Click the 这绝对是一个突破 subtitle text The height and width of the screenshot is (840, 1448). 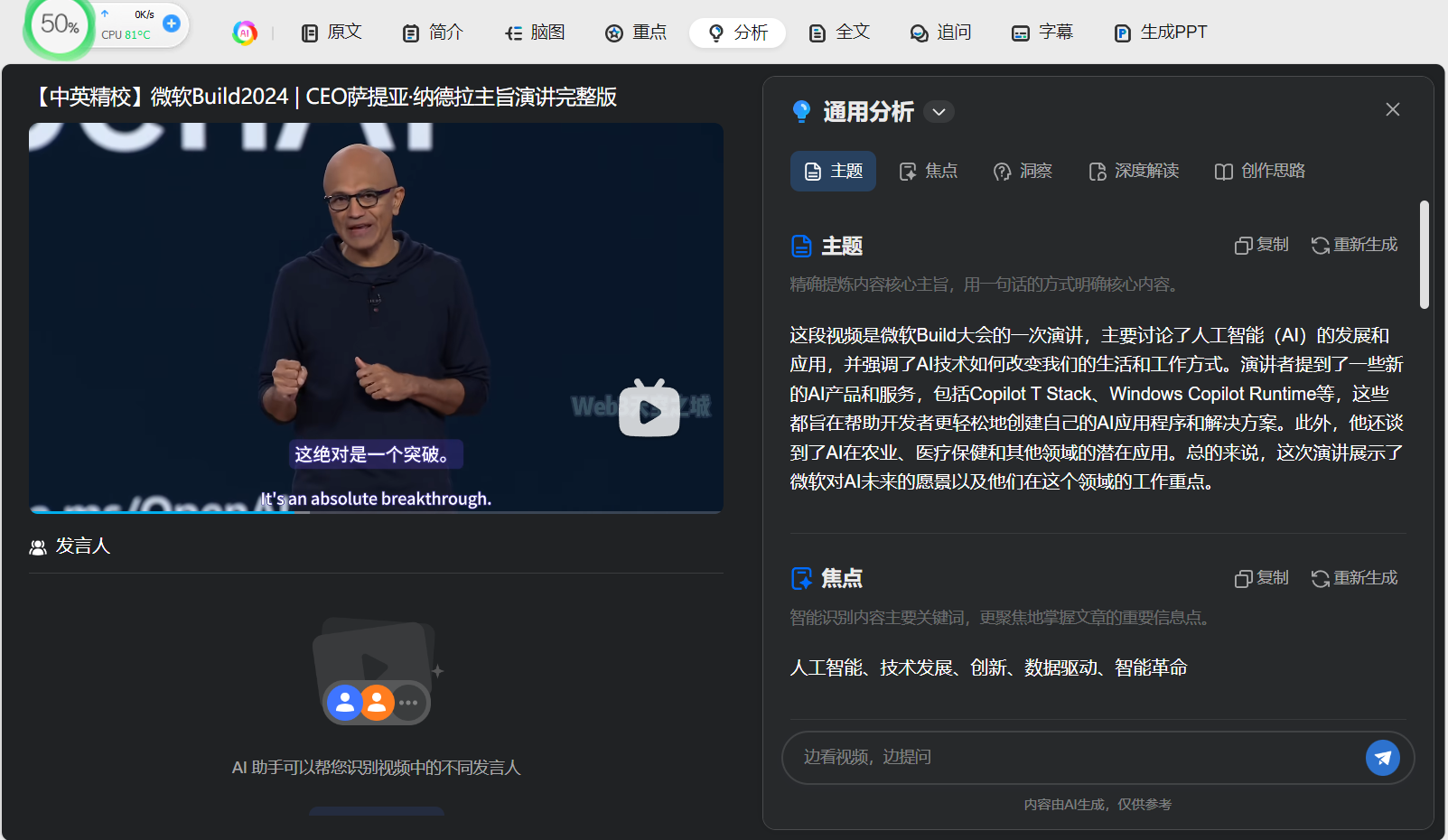click(376, 454)
